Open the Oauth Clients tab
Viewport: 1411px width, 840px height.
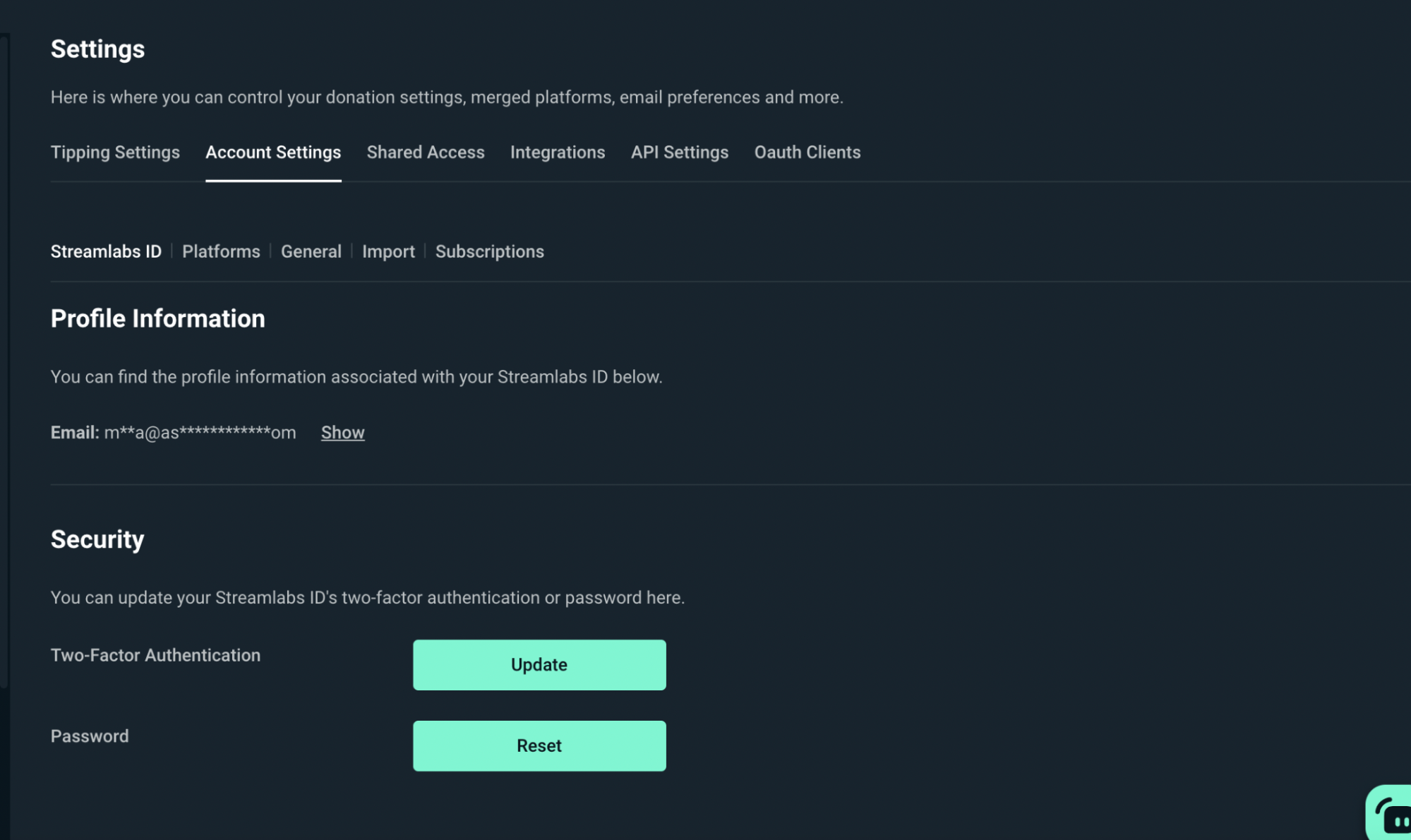[807, 152]
